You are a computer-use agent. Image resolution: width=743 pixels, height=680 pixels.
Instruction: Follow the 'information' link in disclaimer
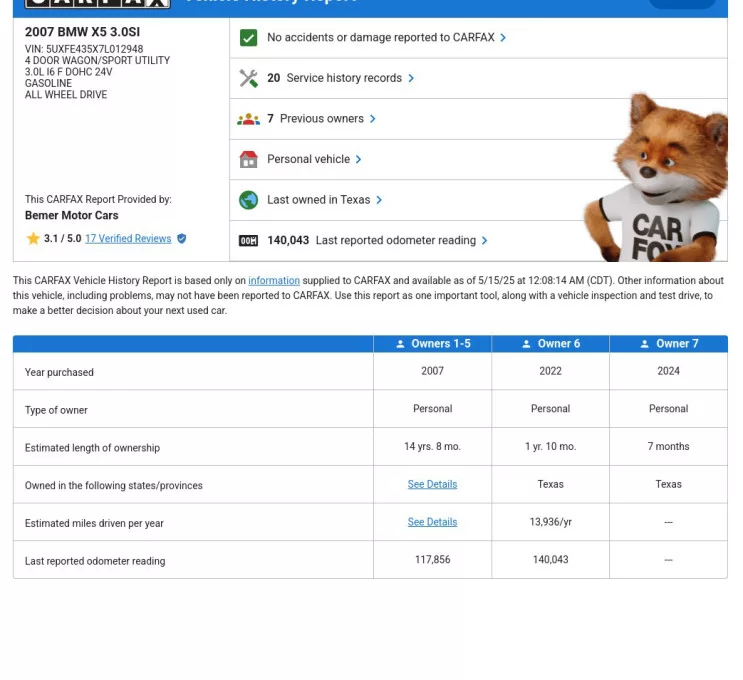[274, 281]
